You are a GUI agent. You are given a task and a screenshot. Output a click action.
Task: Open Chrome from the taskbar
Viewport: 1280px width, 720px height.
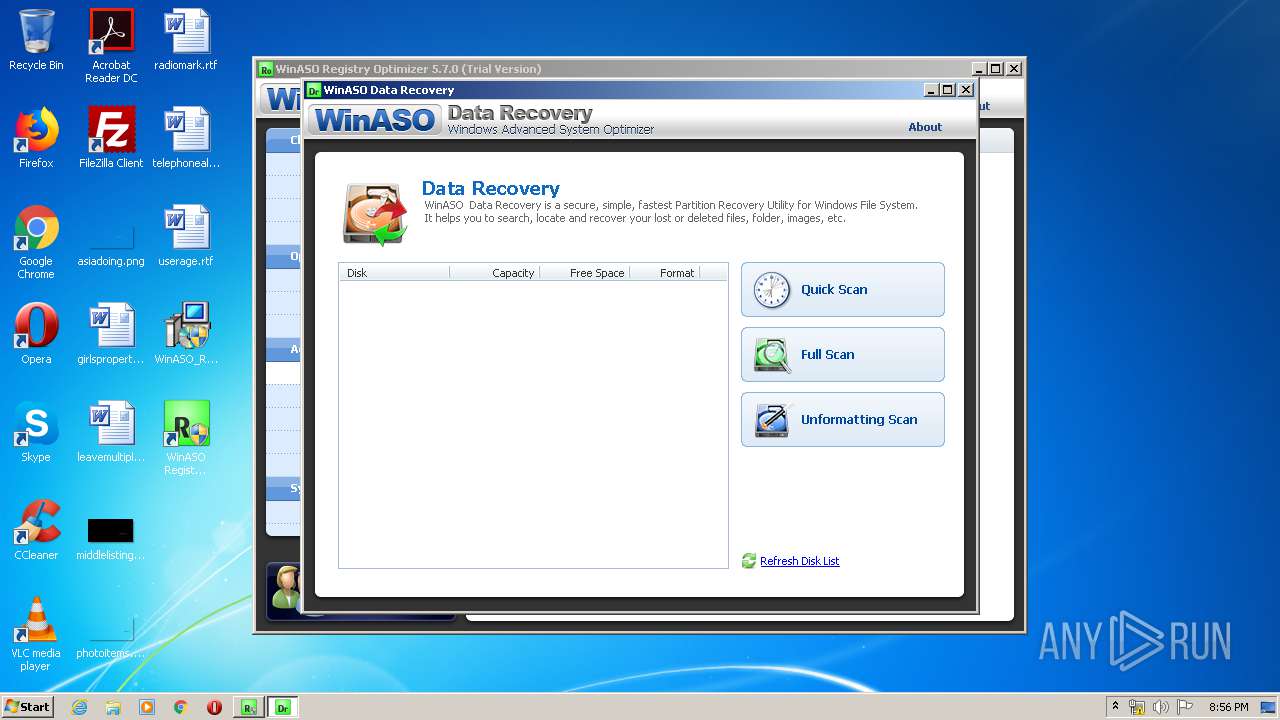point(181,707)
